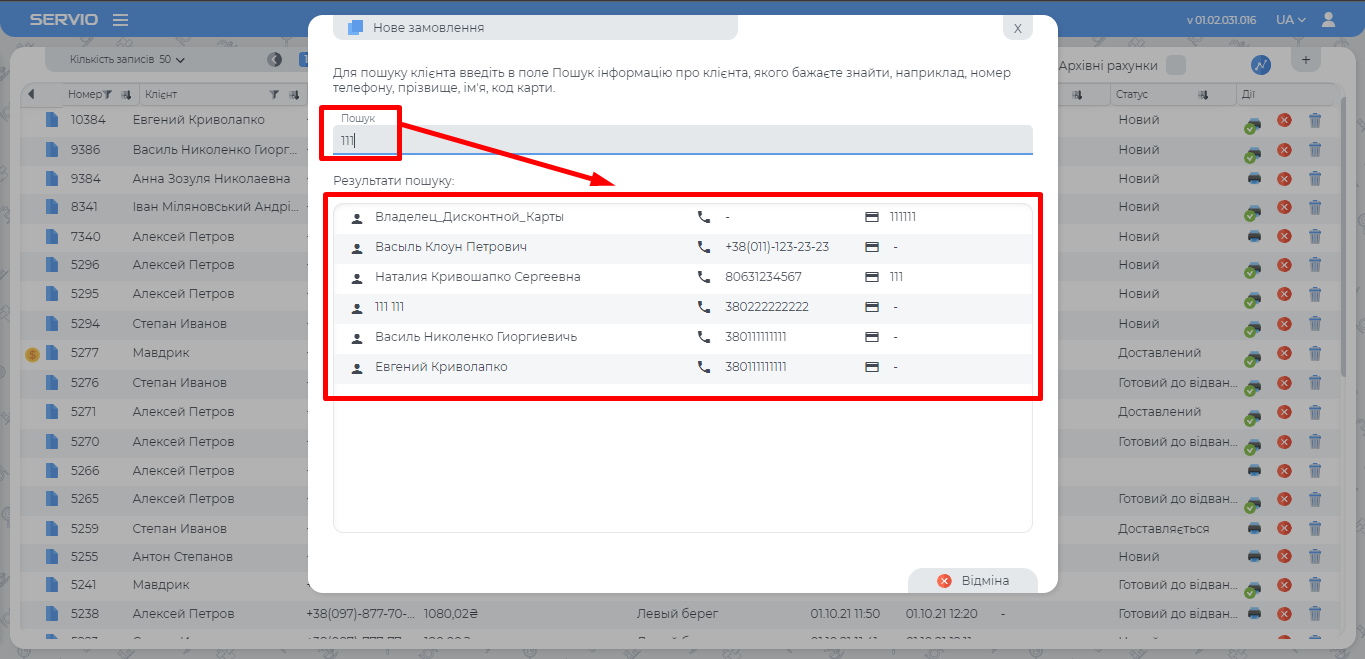The height and width of the screenshot is (659, 1365).
Task: Click the user profile icon
Action: [x=1328, y=20]
